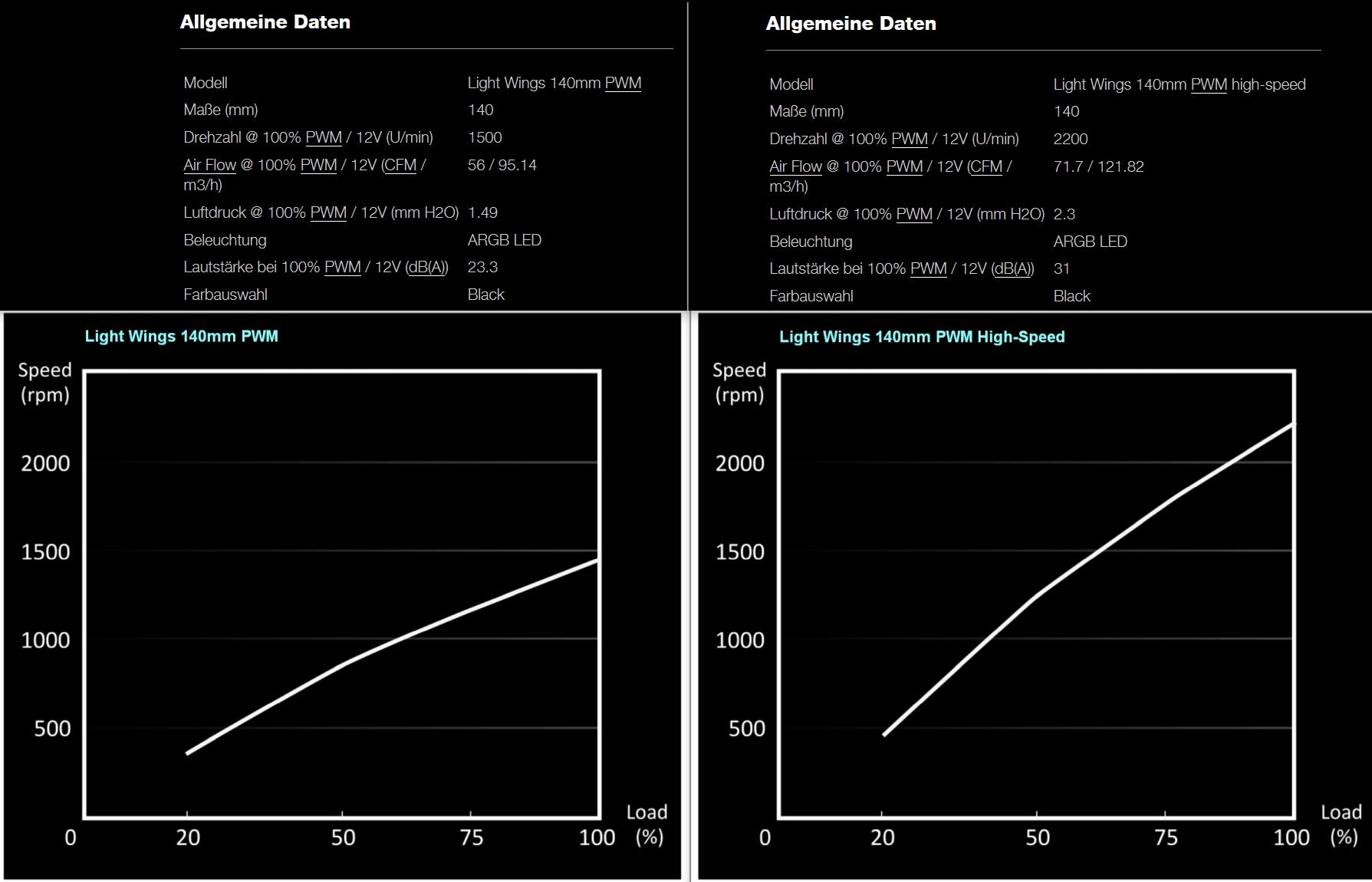1372x882 pixels.
Task: Select the 'Beleuchtung' label in the 1500 U/min table
Action: point(225,240)
